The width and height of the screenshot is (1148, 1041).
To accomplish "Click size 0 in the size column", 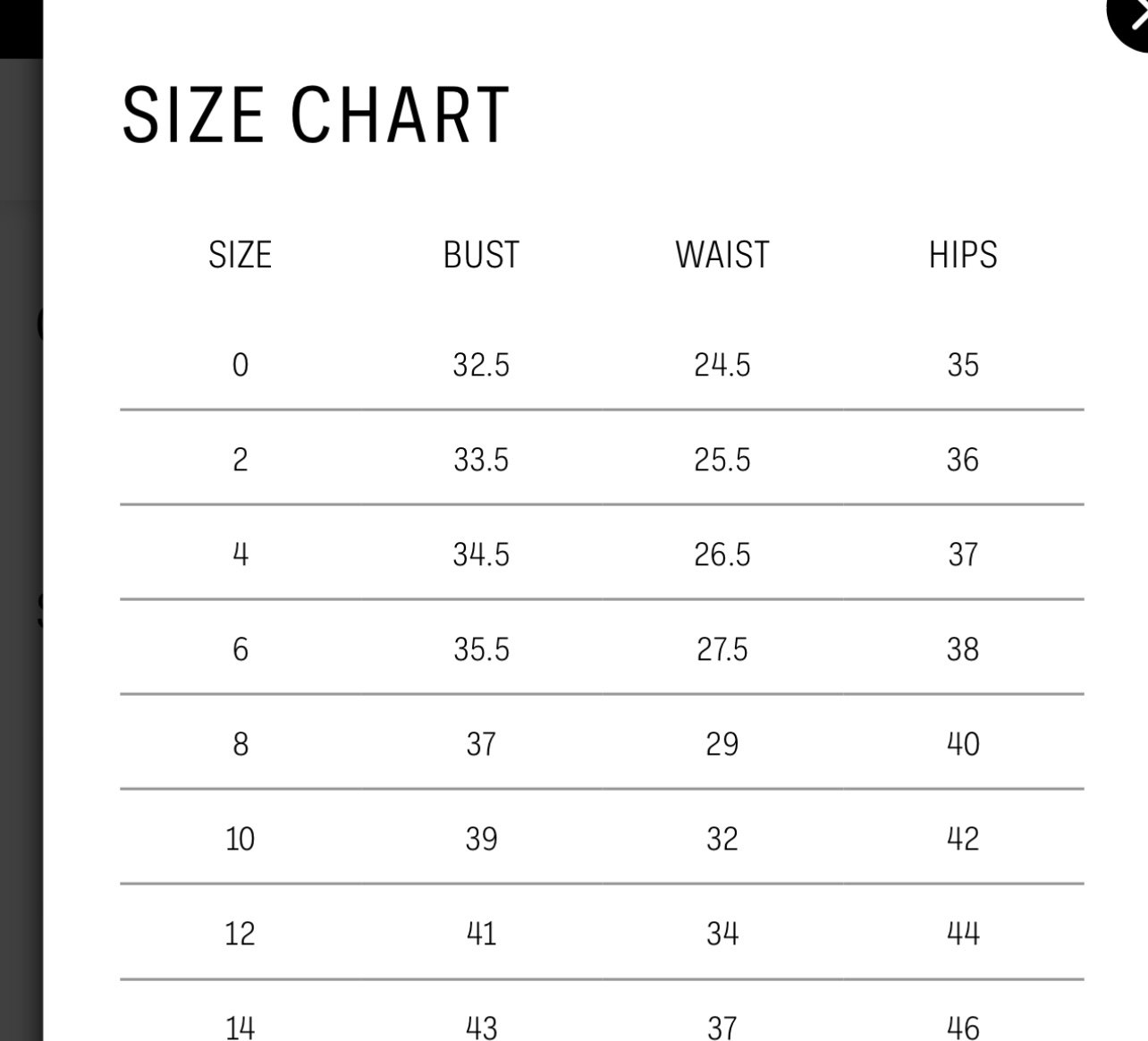I will 240,365.
